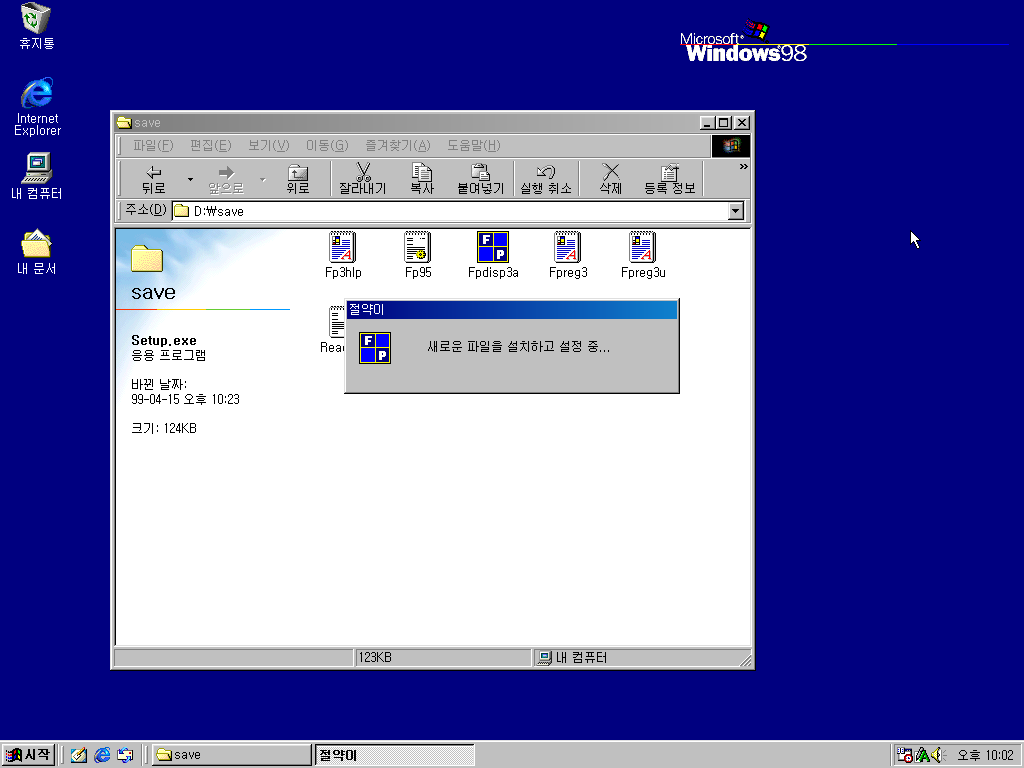Close the save window

[742, 123]
